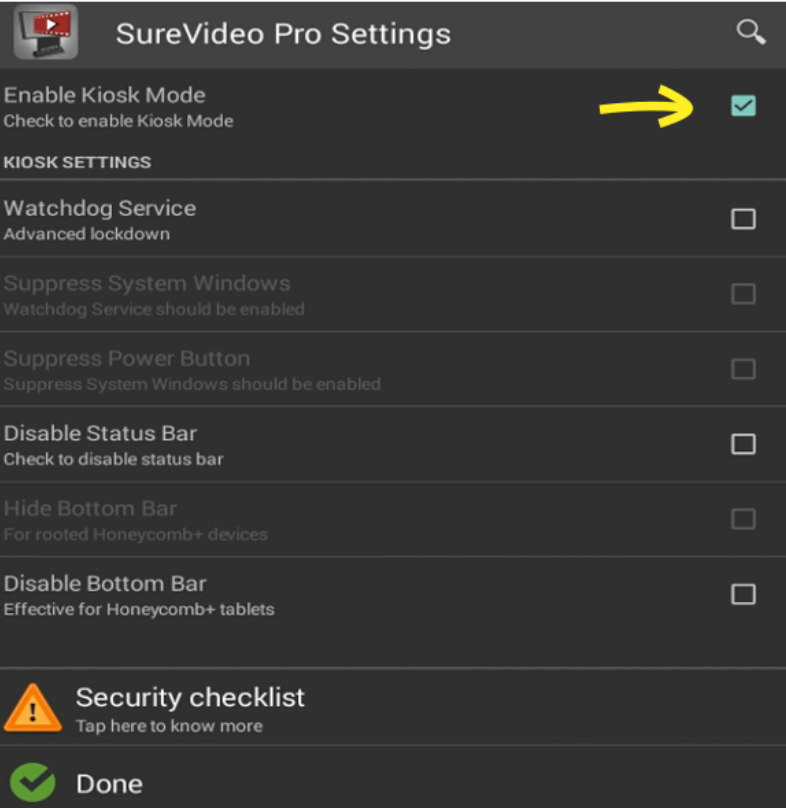The height and width of the screenshot is (808, 786).
Task: Tap the Hide Bottom Bar row text
Action: (x=90, y=509)
